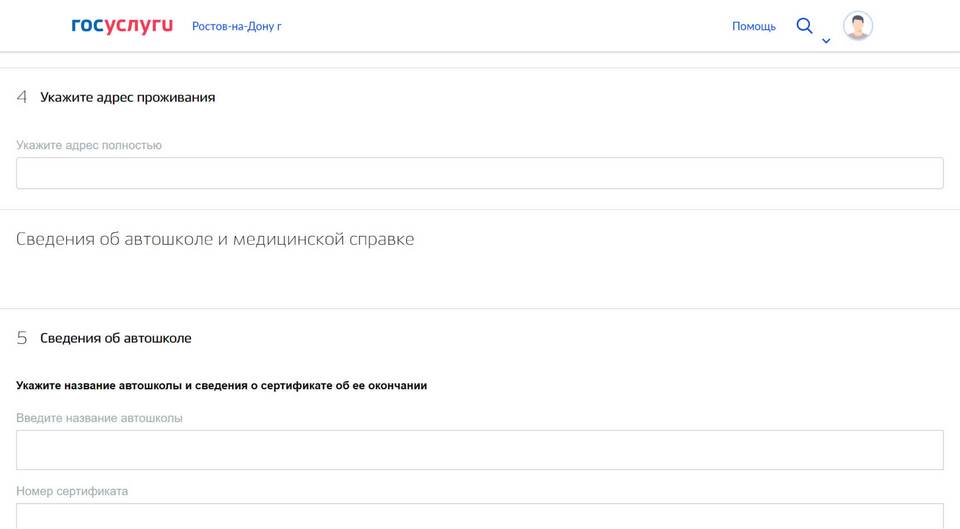
Task: Change location via Ростов-на-Дону г link
Action: 237,26
